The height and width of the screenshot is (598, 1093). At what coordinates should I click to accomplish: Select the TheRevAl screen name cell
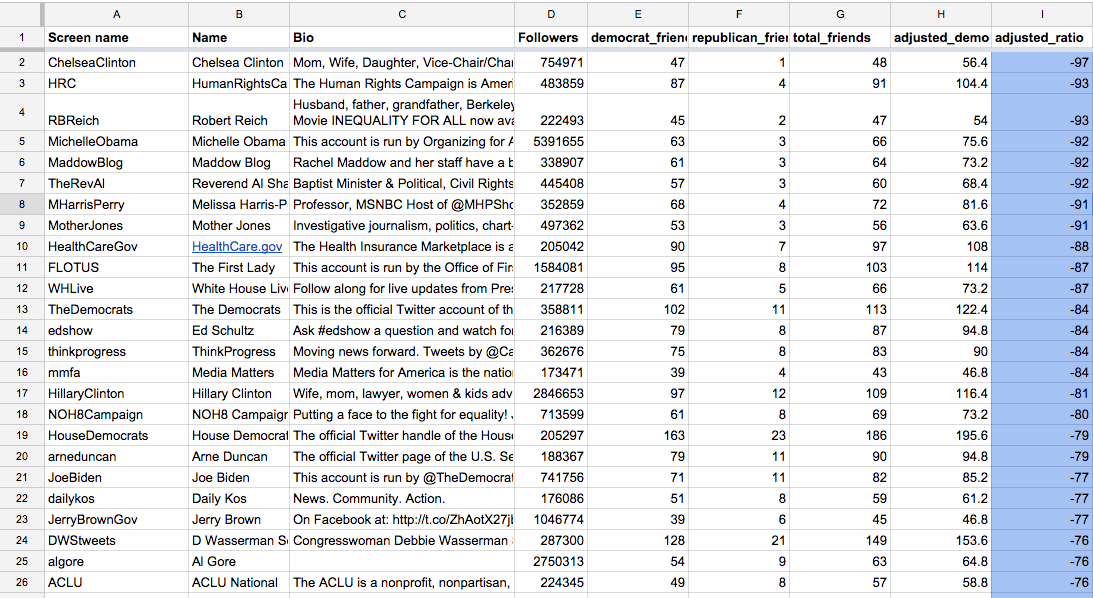tap(116, 183)
